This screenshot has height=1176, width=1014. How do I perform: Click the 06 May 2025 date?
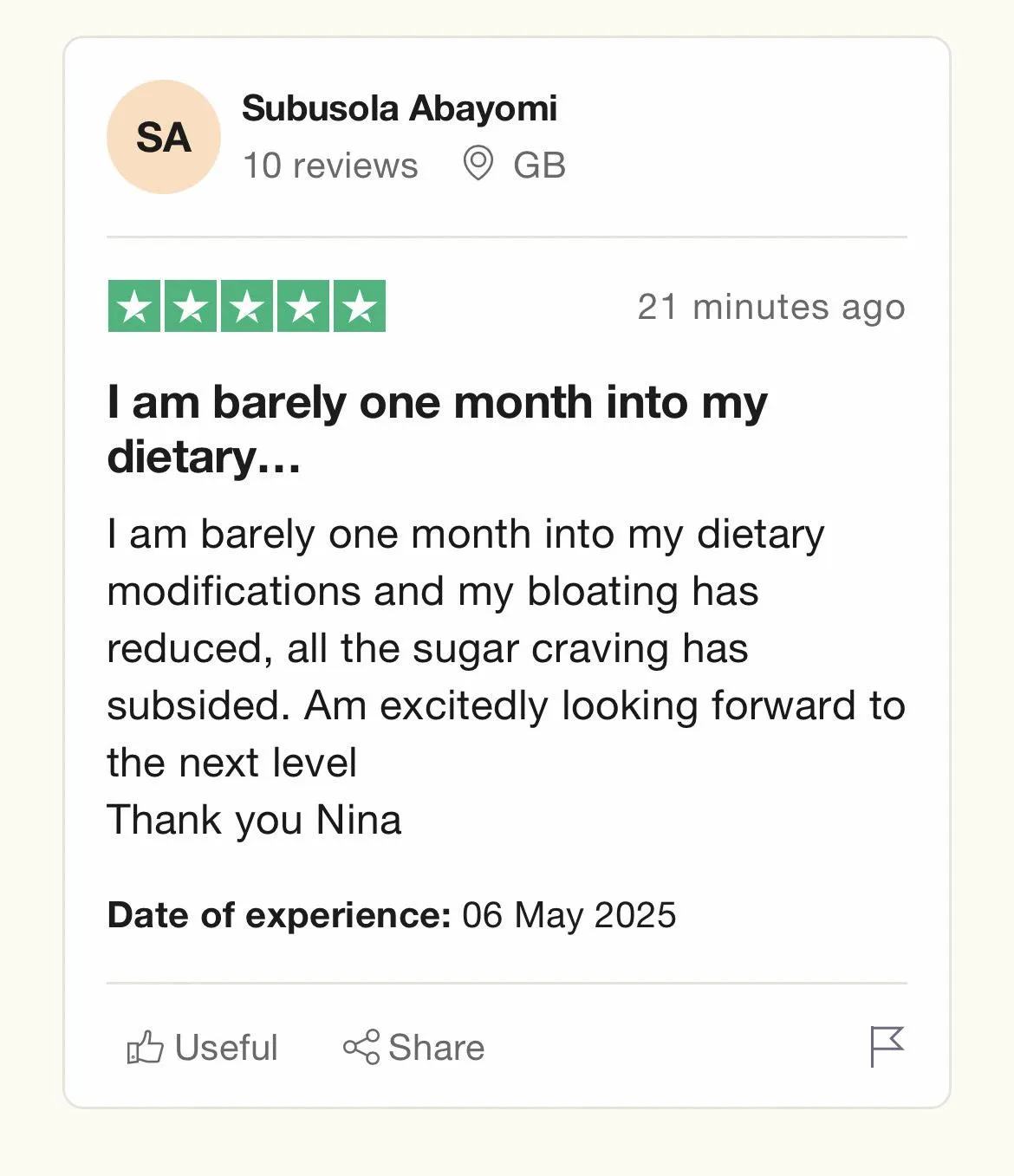569,916
